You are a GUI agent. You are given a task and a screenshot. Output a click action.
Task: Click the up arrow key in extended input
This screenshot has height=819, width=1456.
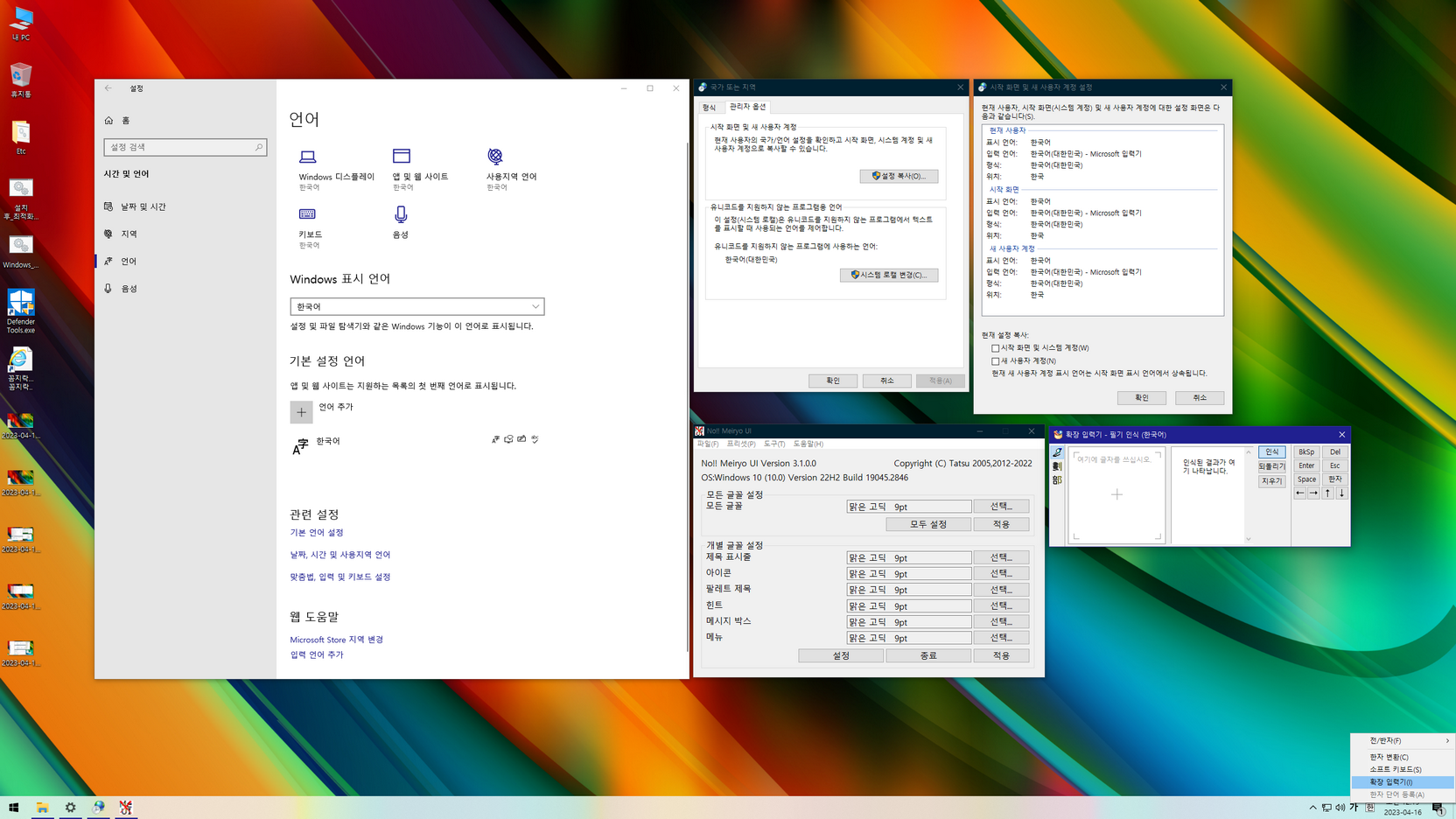click(x=1327, y=493)
